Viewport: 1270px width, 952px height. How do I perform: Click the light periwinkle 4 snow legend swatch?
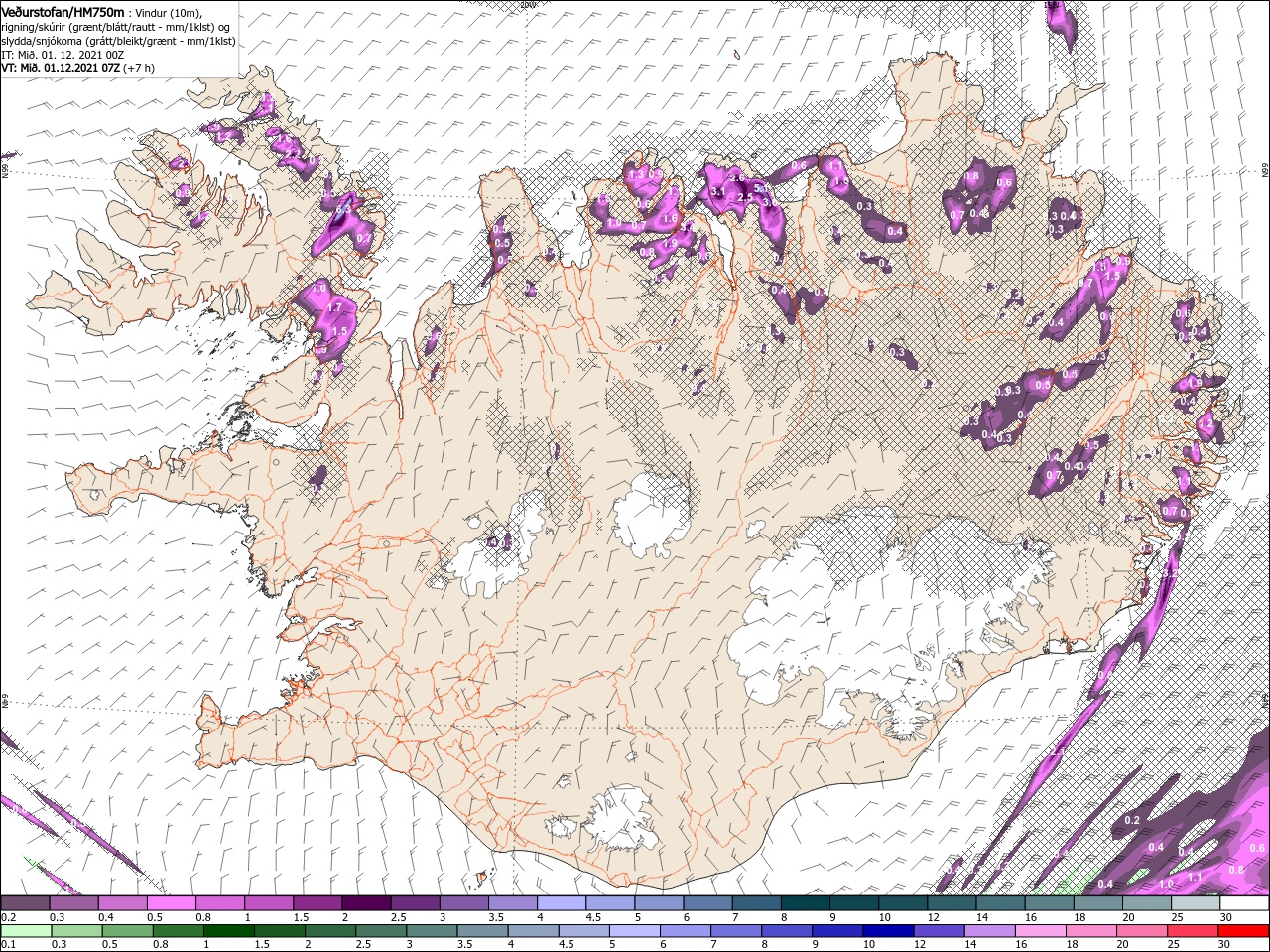coord(561,903)
